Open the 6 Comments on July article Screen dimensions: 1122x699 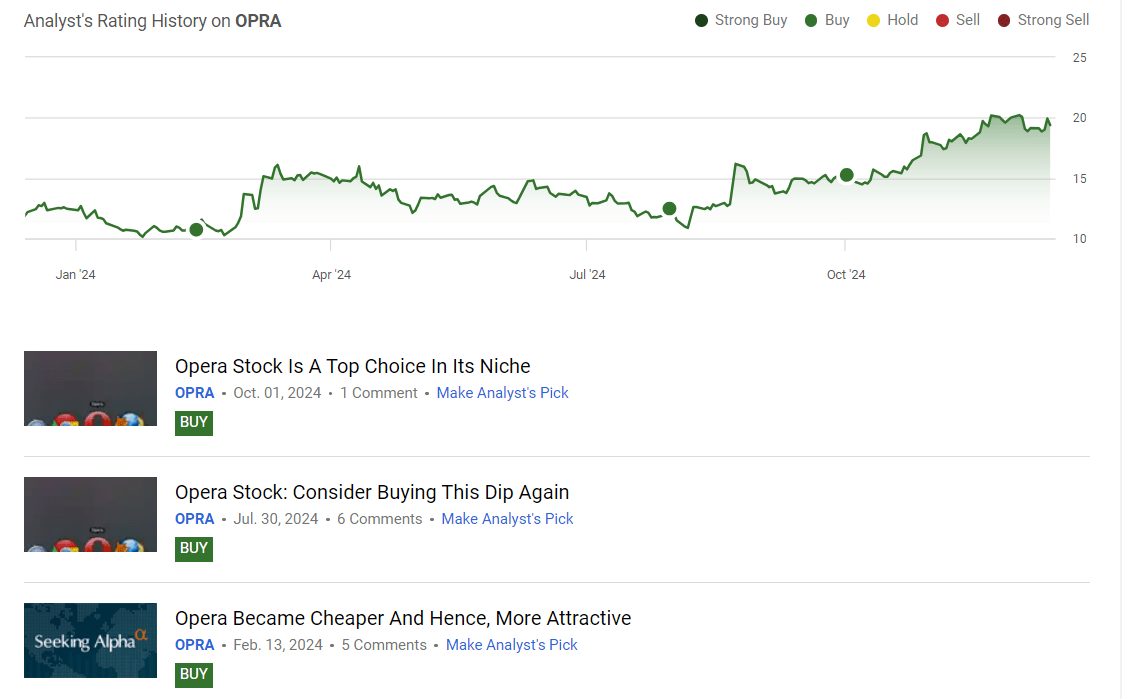tap(380, 518)
